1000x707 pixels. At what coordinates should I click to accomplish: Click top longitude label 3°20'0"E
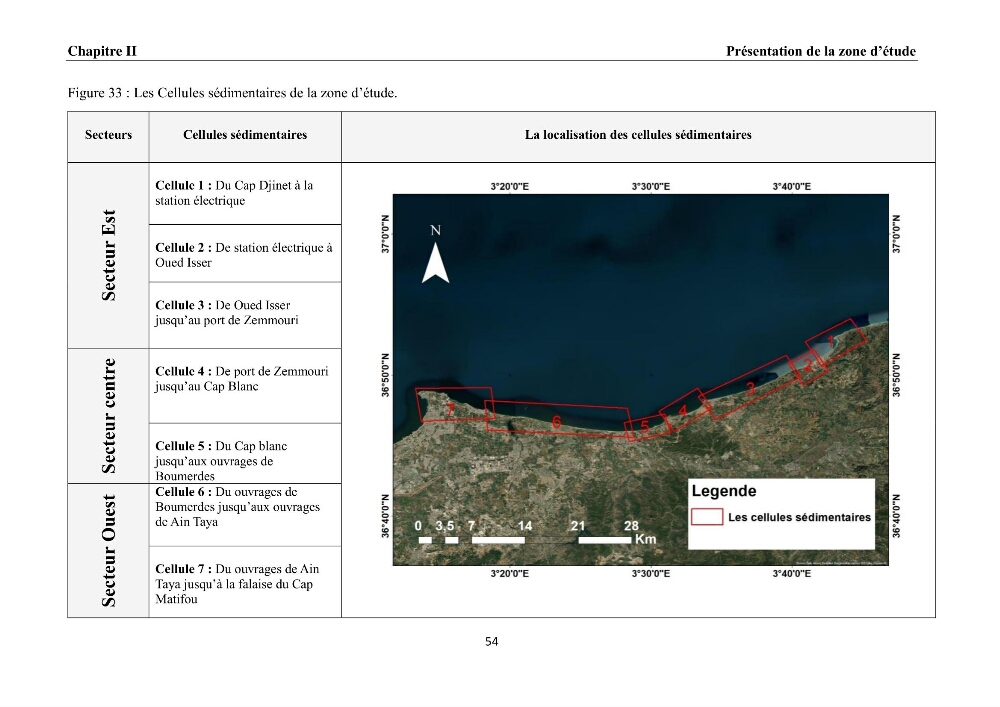pyautogui.click(x=510, y=187)
